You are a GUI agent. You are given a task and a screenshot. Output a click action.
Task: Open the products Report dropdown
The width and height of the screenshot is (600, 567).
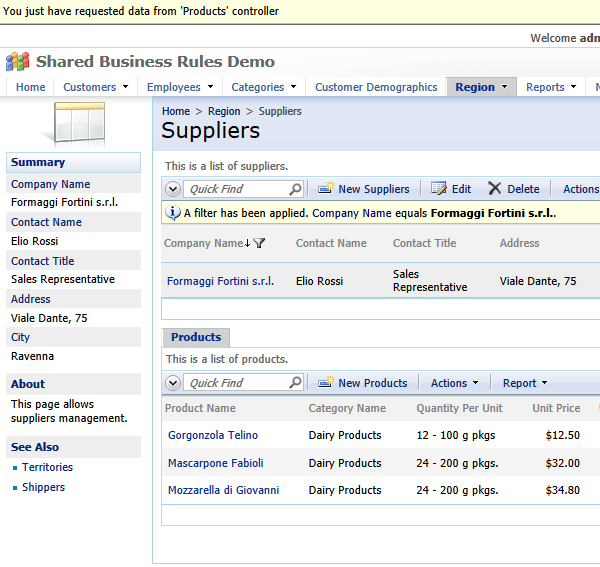pos(525,383)
